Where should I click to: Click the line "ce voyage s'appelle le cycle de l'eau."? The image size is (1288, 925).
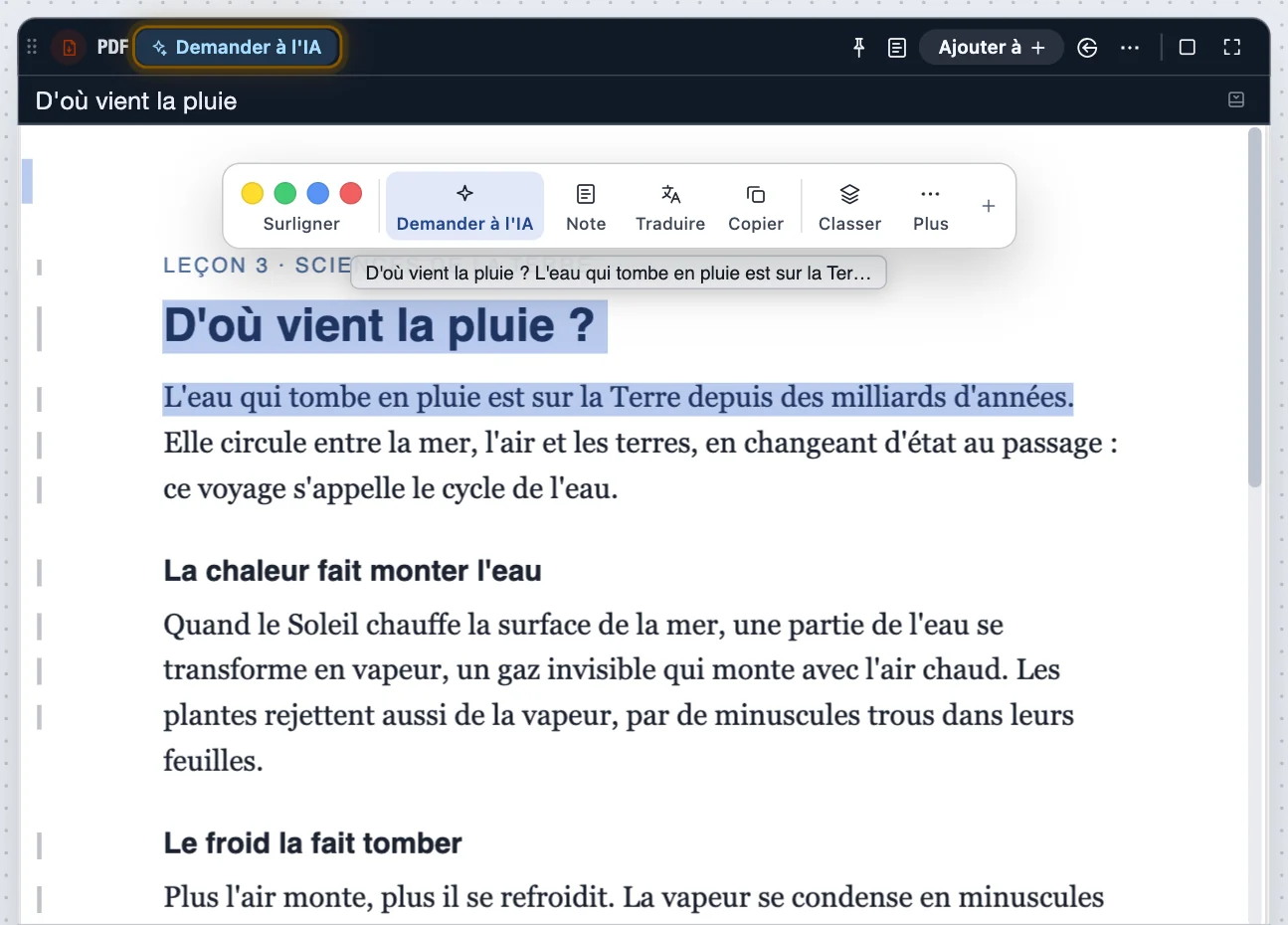click(x=391, y=488)
